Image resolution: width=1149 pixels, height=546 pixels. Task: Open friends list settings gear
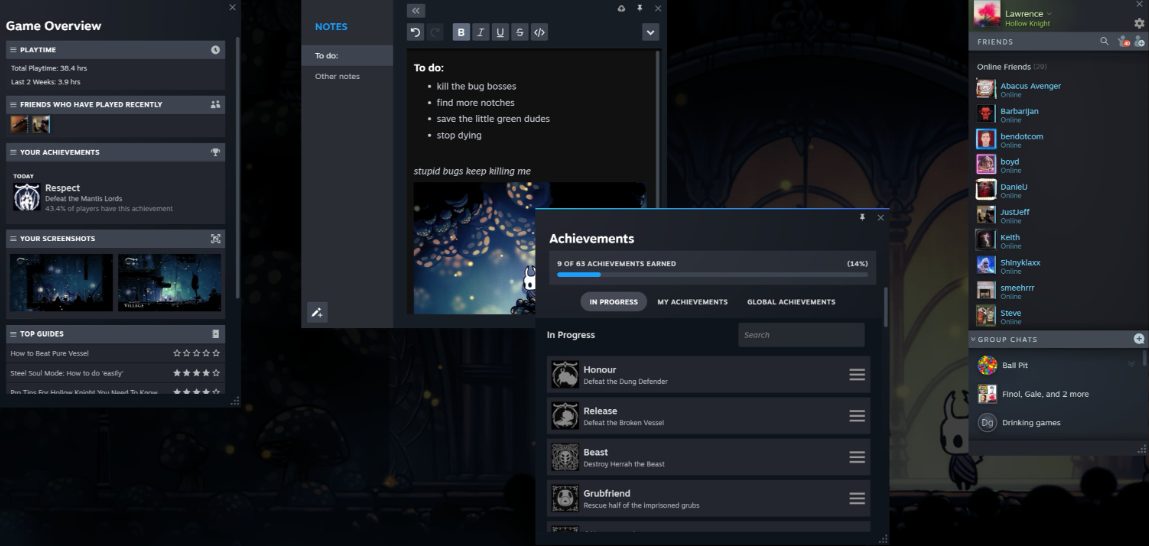coord(1139,23)
